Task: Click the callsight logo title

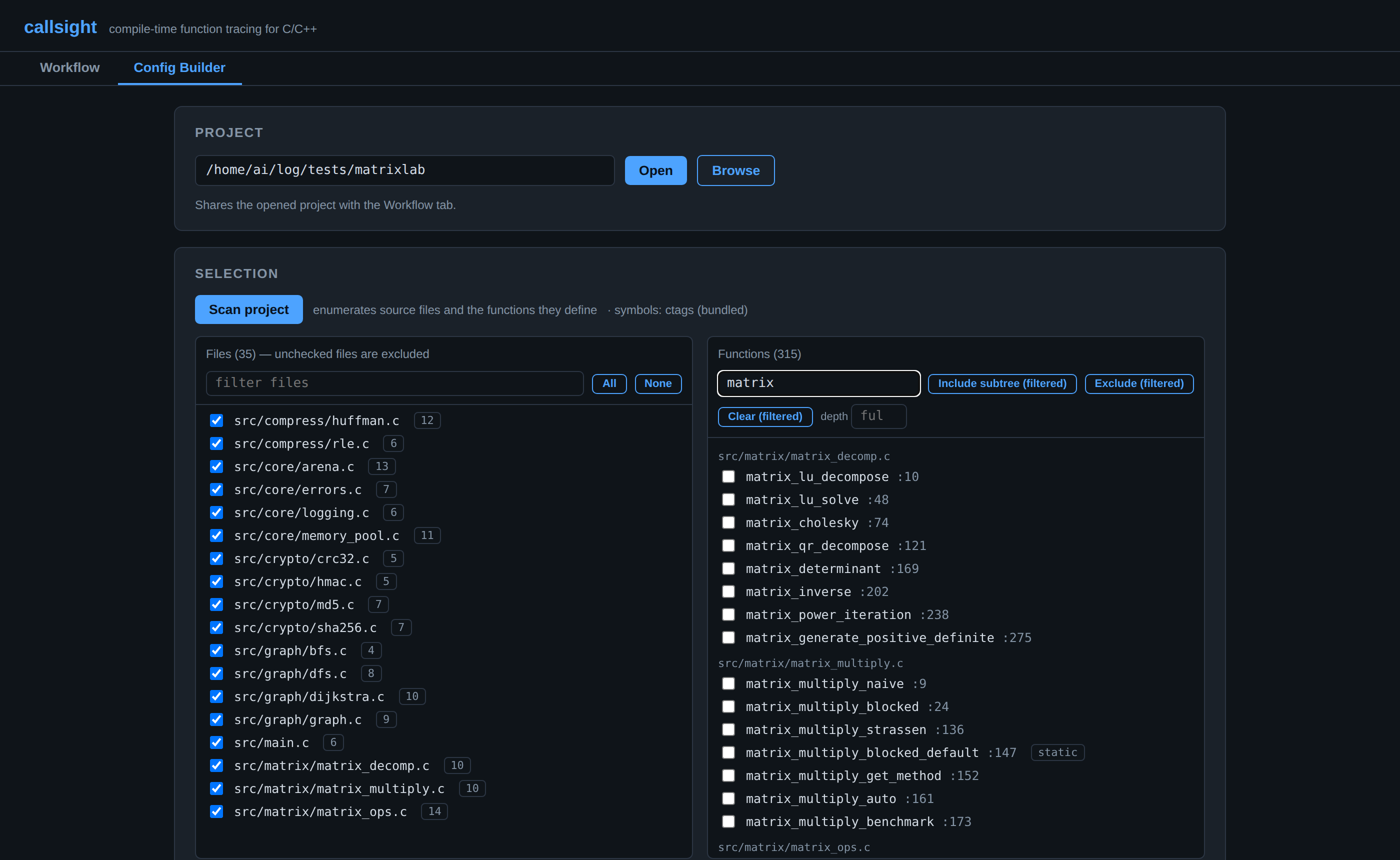Action: click(x=60, y=26)
